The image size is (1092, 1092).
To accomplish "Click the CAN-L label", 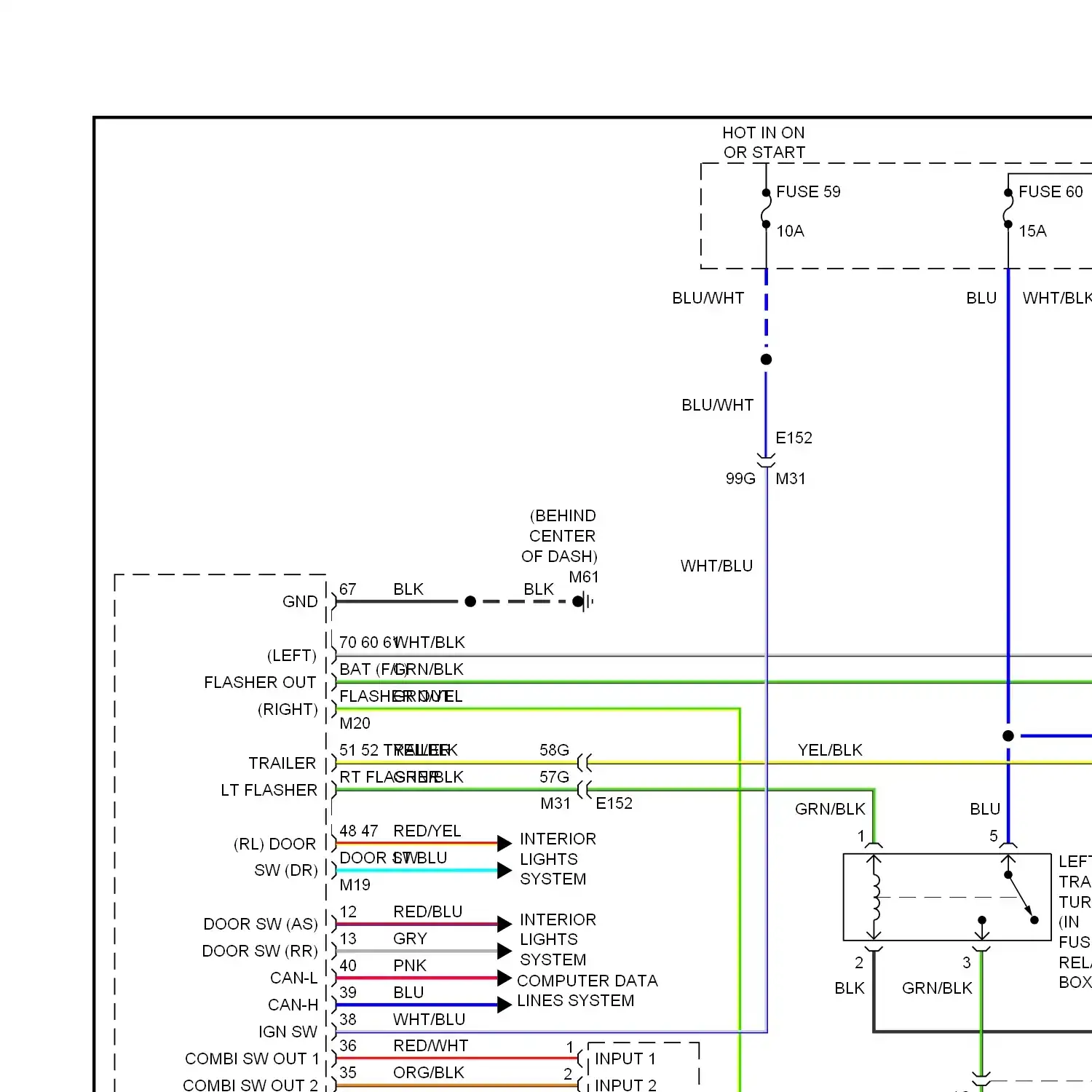I will [294, 978].
